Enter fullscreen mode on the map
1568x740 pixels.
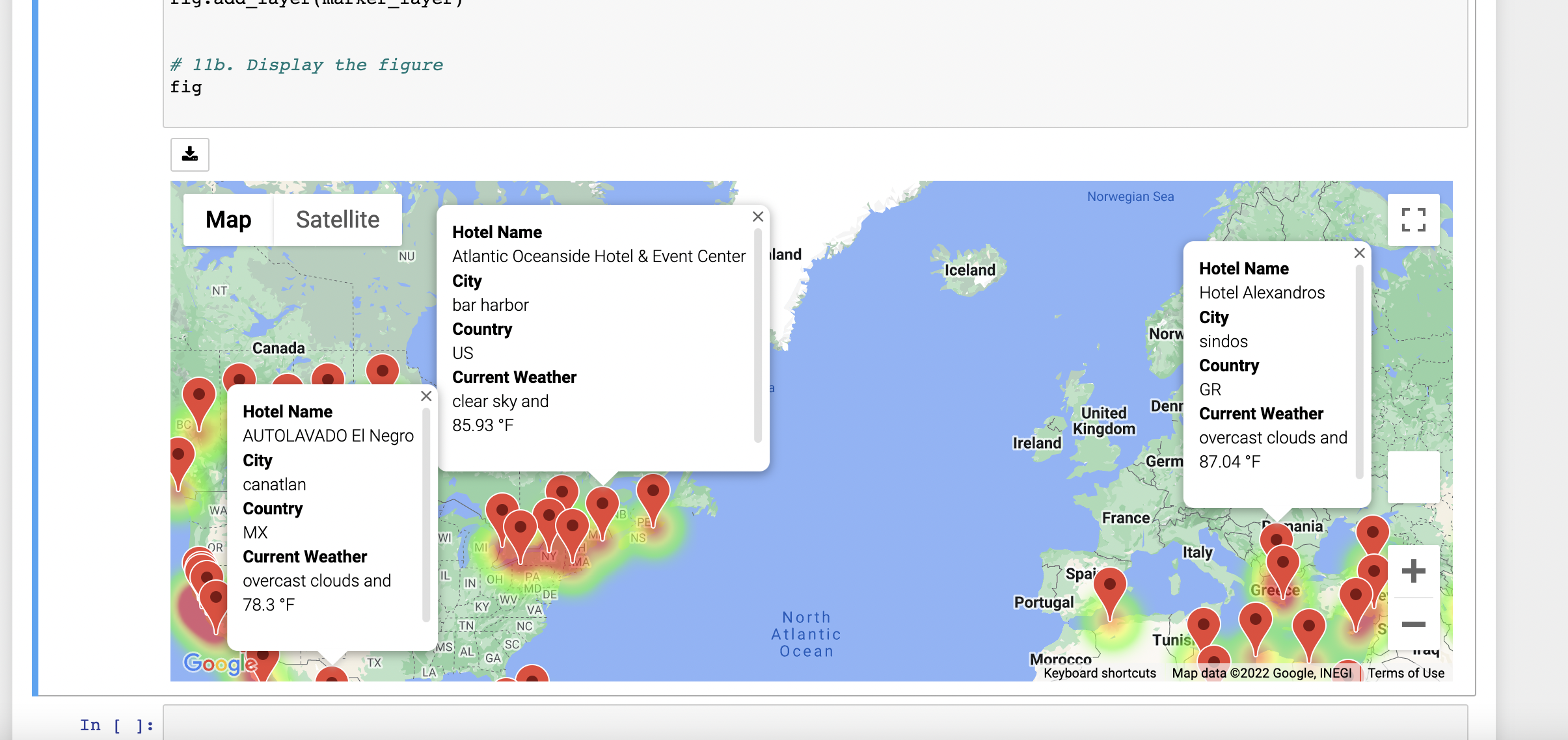pyautogui.click(x=1413, y=220)
